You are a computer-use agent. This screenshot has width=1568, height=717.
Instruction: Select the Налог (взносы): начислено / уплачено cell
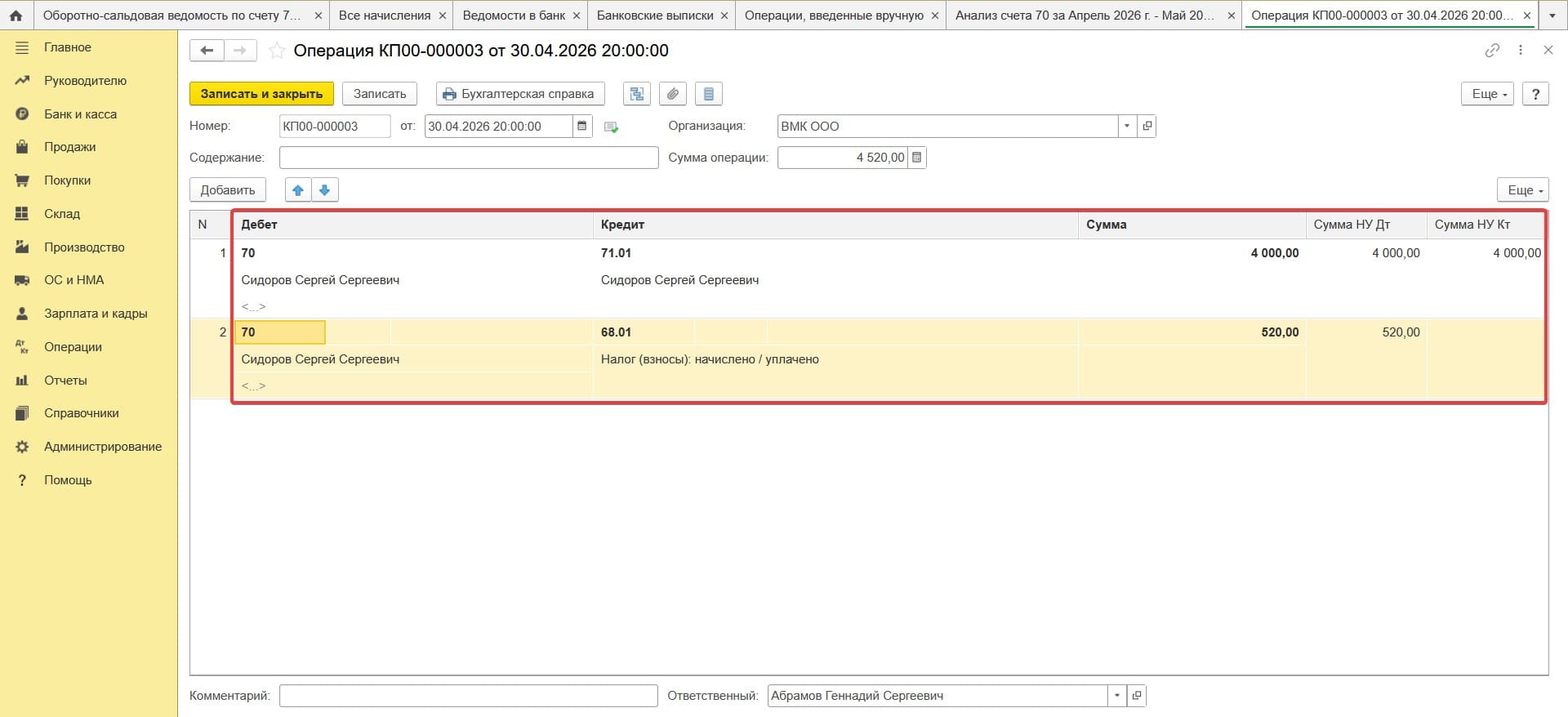[x=835, y=359]
